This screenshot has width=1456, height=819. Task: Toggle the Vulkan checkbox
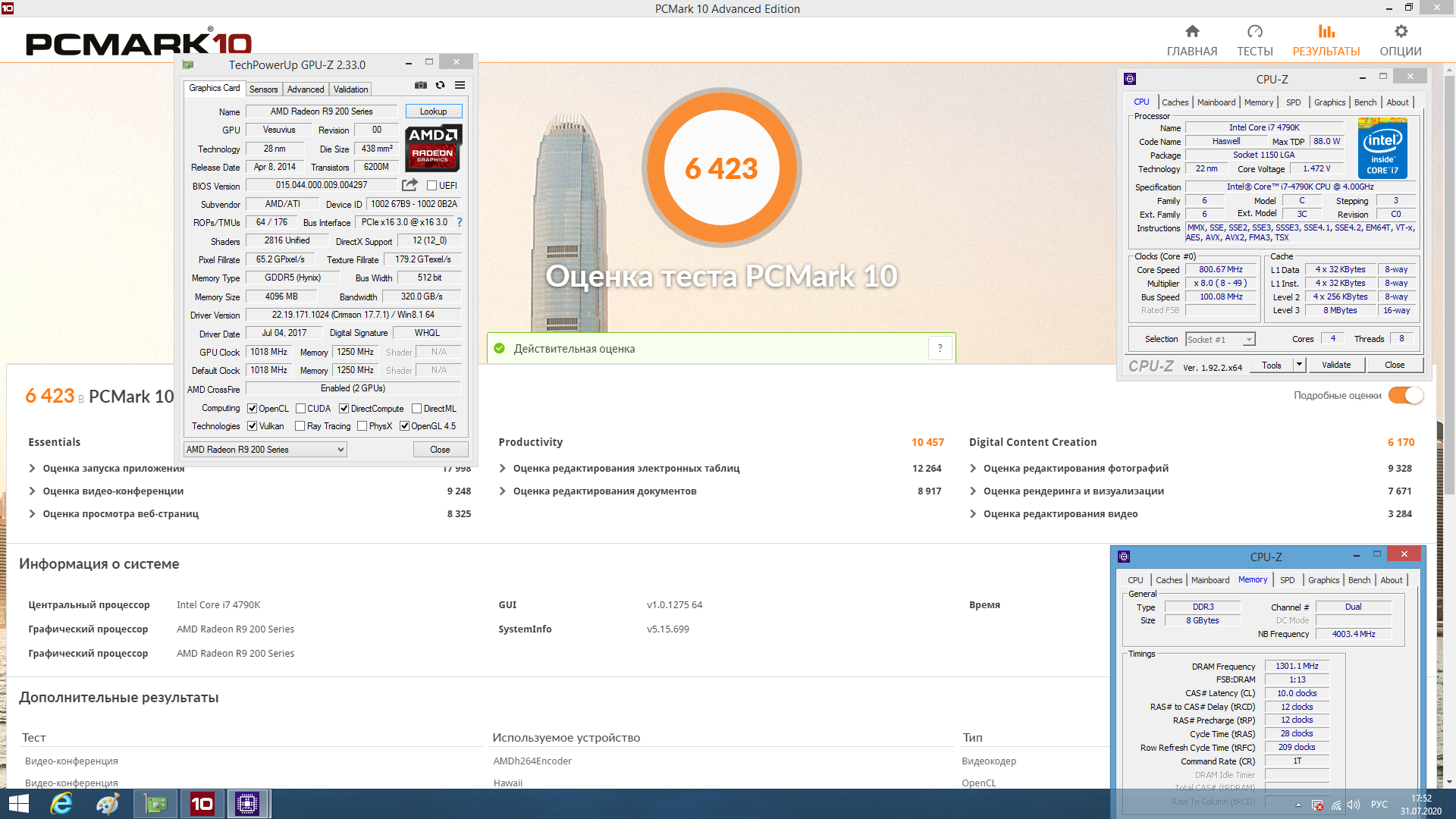click(x=253, y=426)
